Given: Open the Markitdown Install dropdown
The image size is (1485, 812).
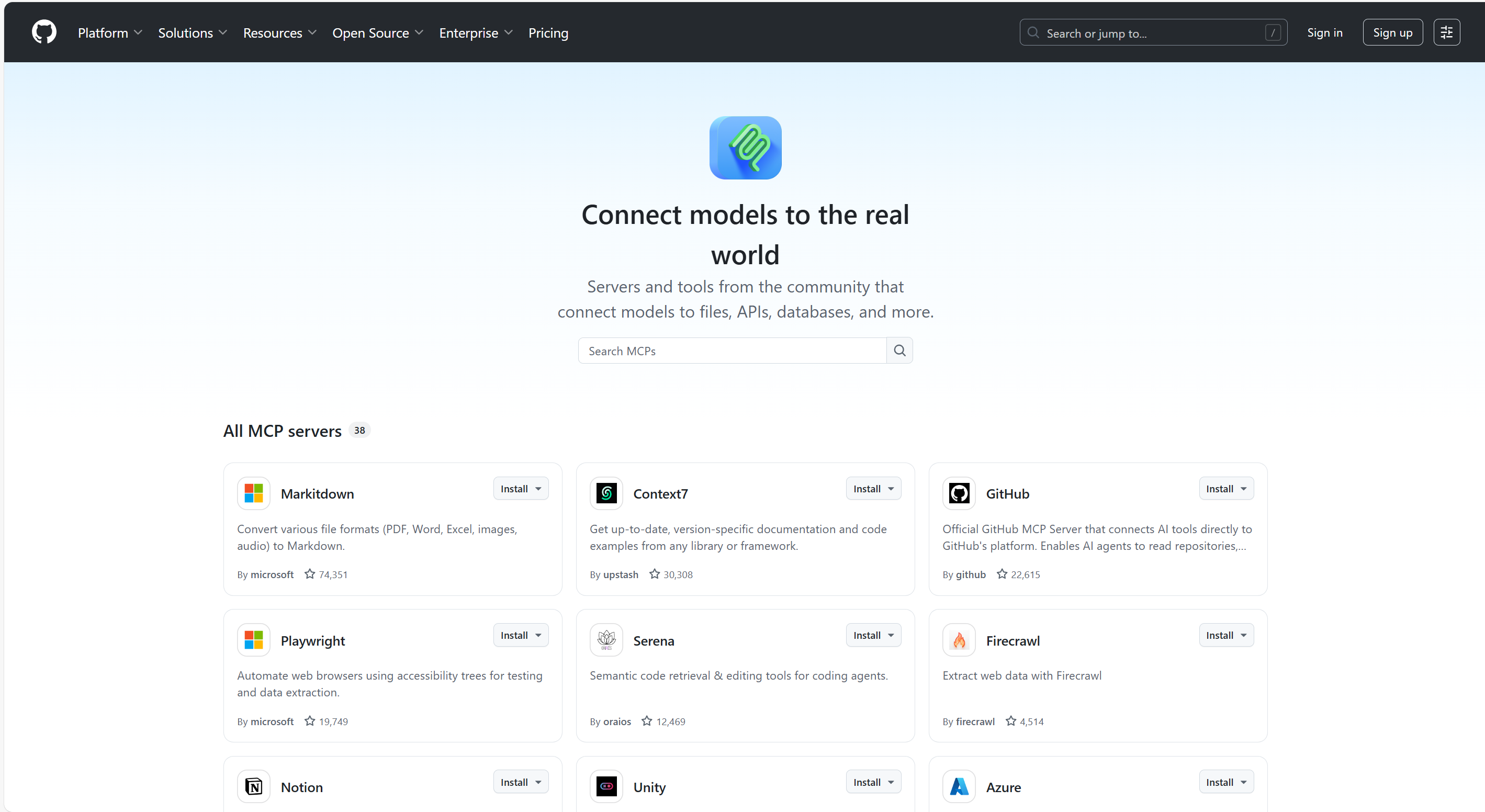Looking at the screenshot, I should click(x=521, y=489).
